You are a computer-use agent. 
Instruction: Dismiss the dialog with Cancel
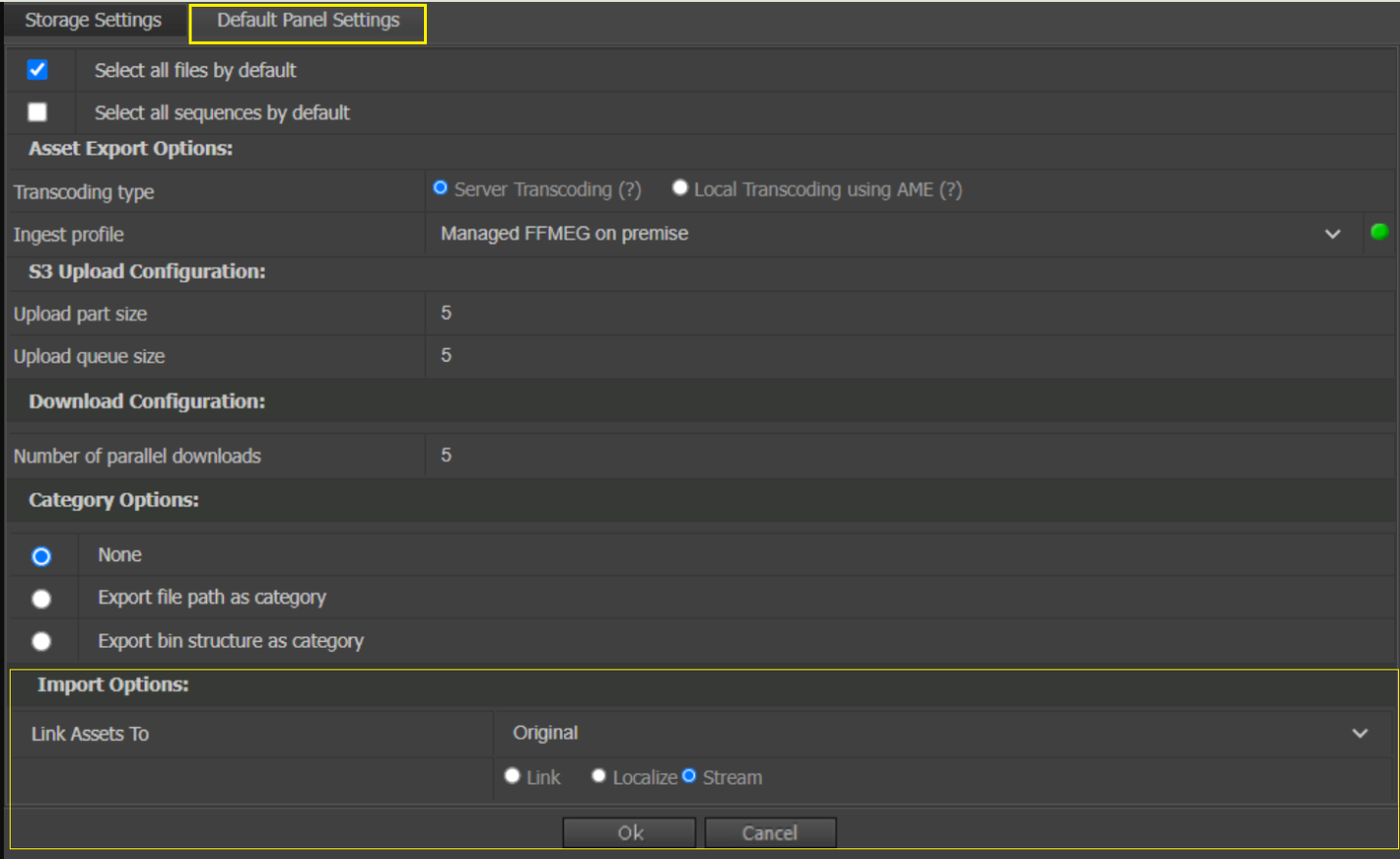[770, 833]
